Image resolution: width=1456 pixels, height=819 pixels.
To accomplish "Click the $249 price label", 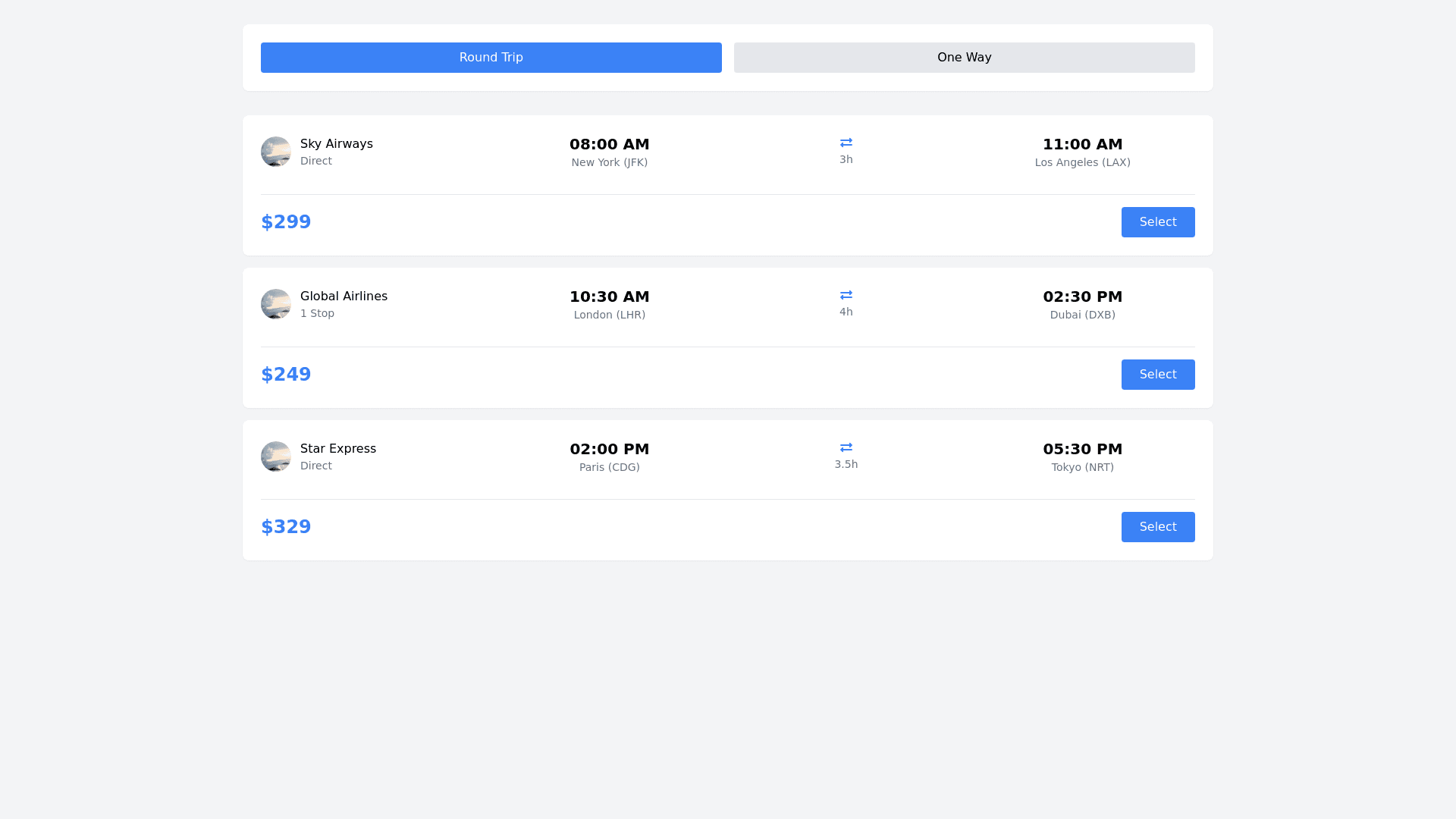I will (x=286, y=375).
